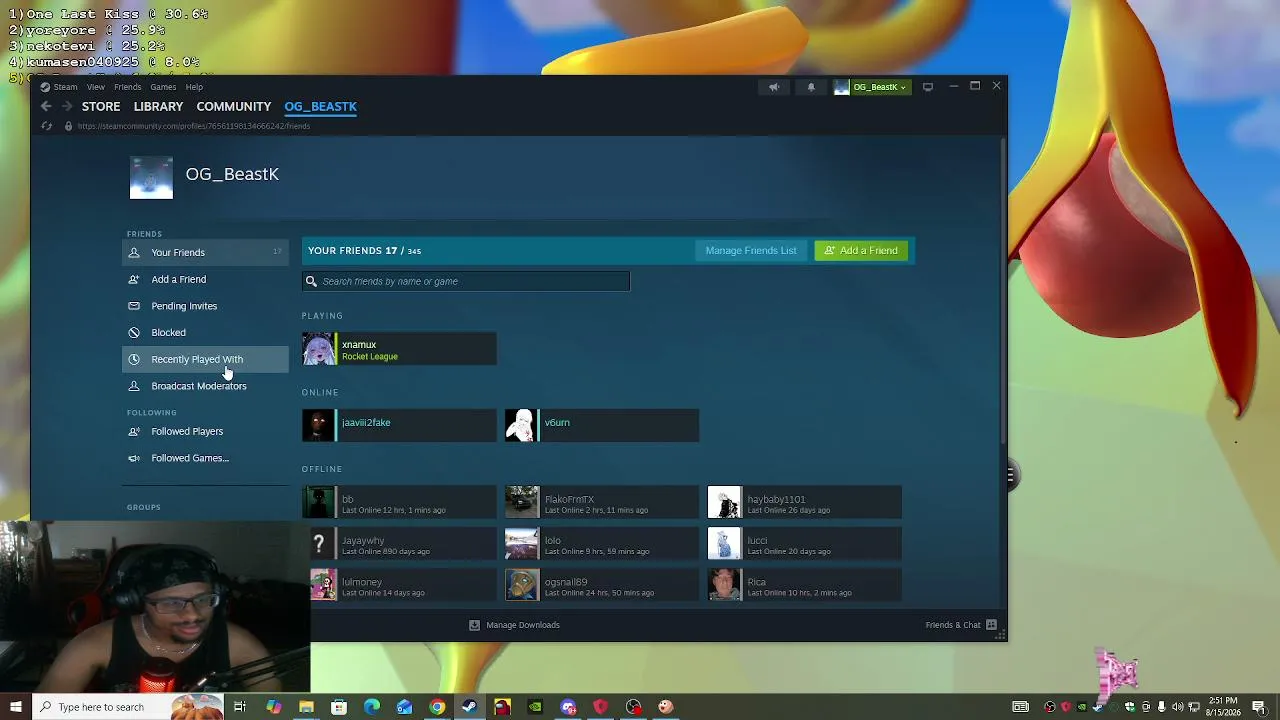Open Rica friend card
The image size is (1280, 720).
click(805, 585)
